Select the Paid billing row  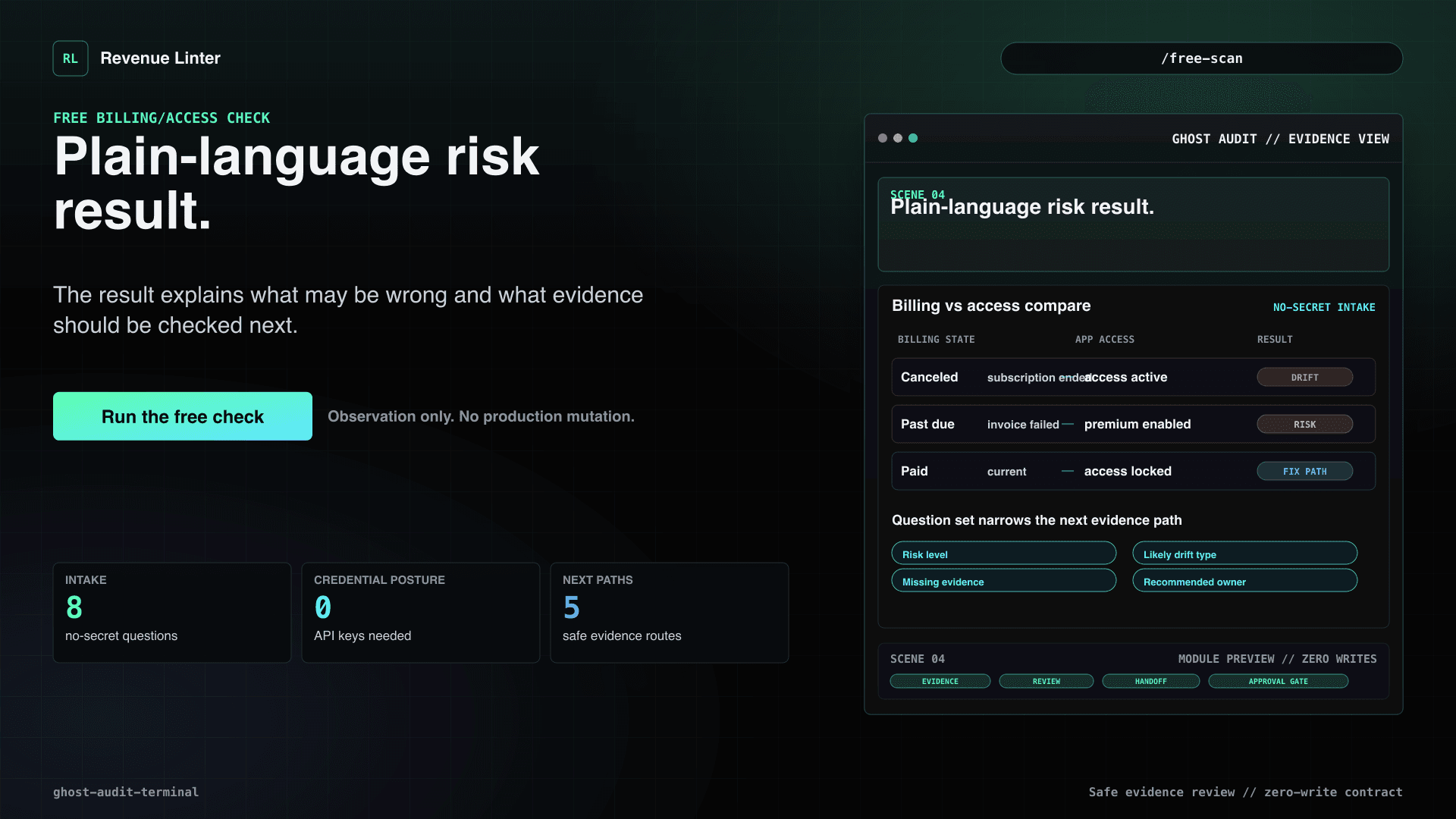[1133, 471]
